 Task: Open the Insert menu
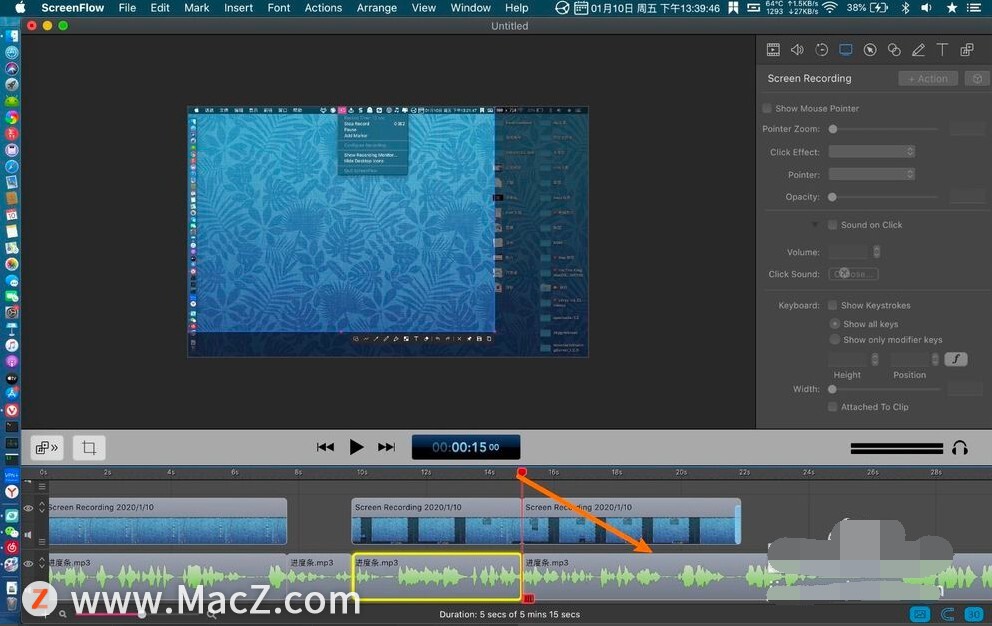pos(239,8)
